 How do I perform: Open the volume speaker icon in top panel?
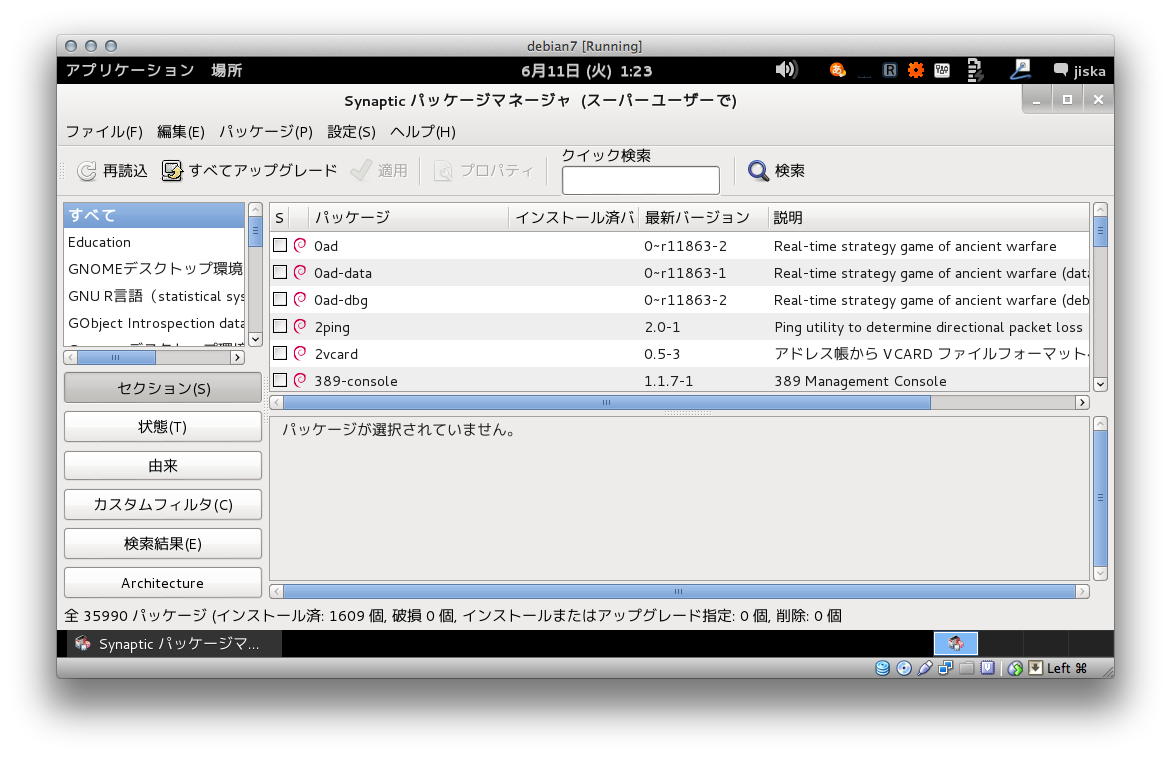(786, 70)
